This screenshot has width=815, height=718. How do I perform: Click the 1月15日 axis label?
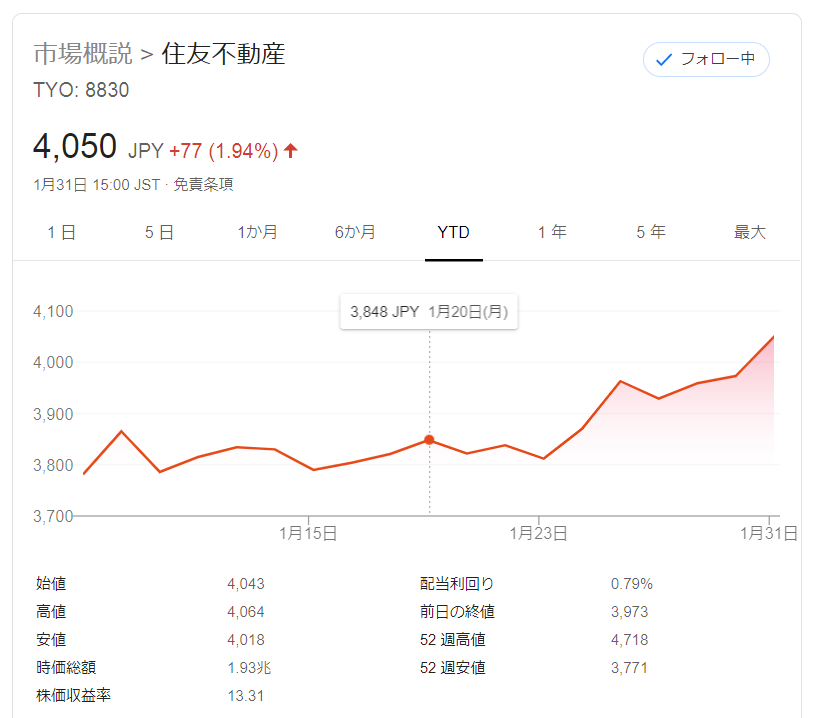point(308,533)
